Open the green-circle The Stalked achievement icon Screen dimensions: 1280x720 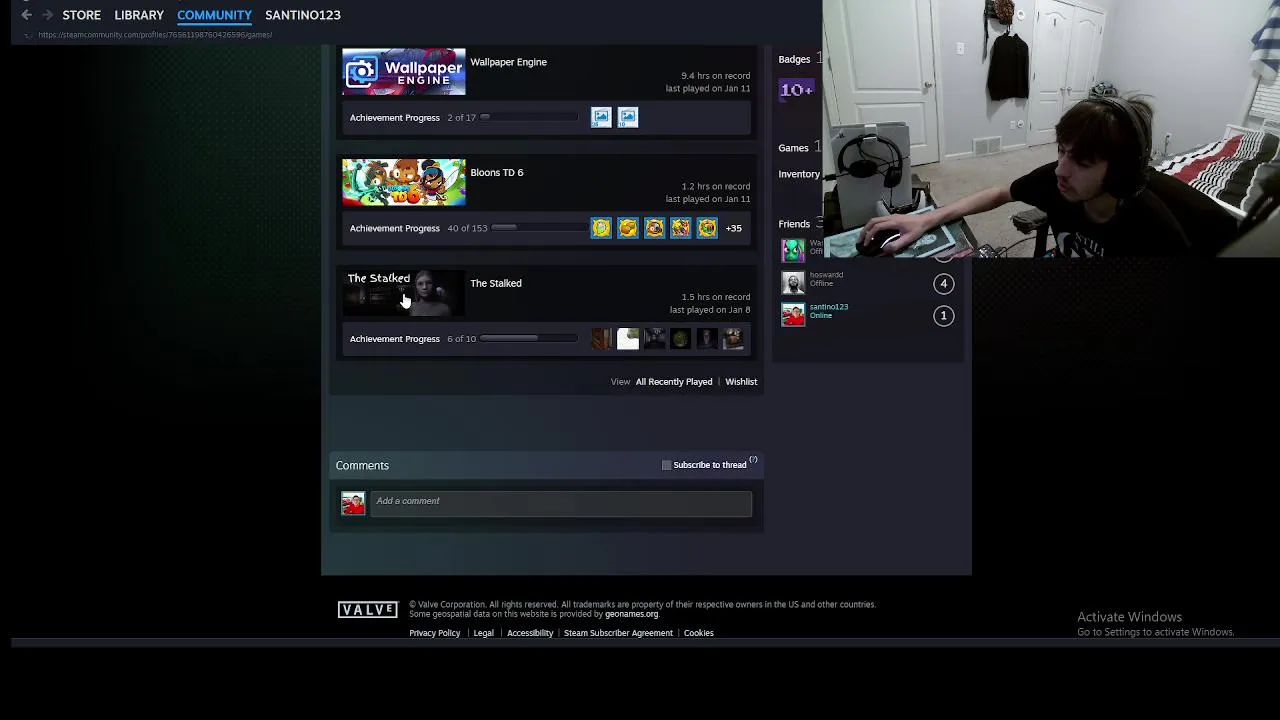(681, 339)
